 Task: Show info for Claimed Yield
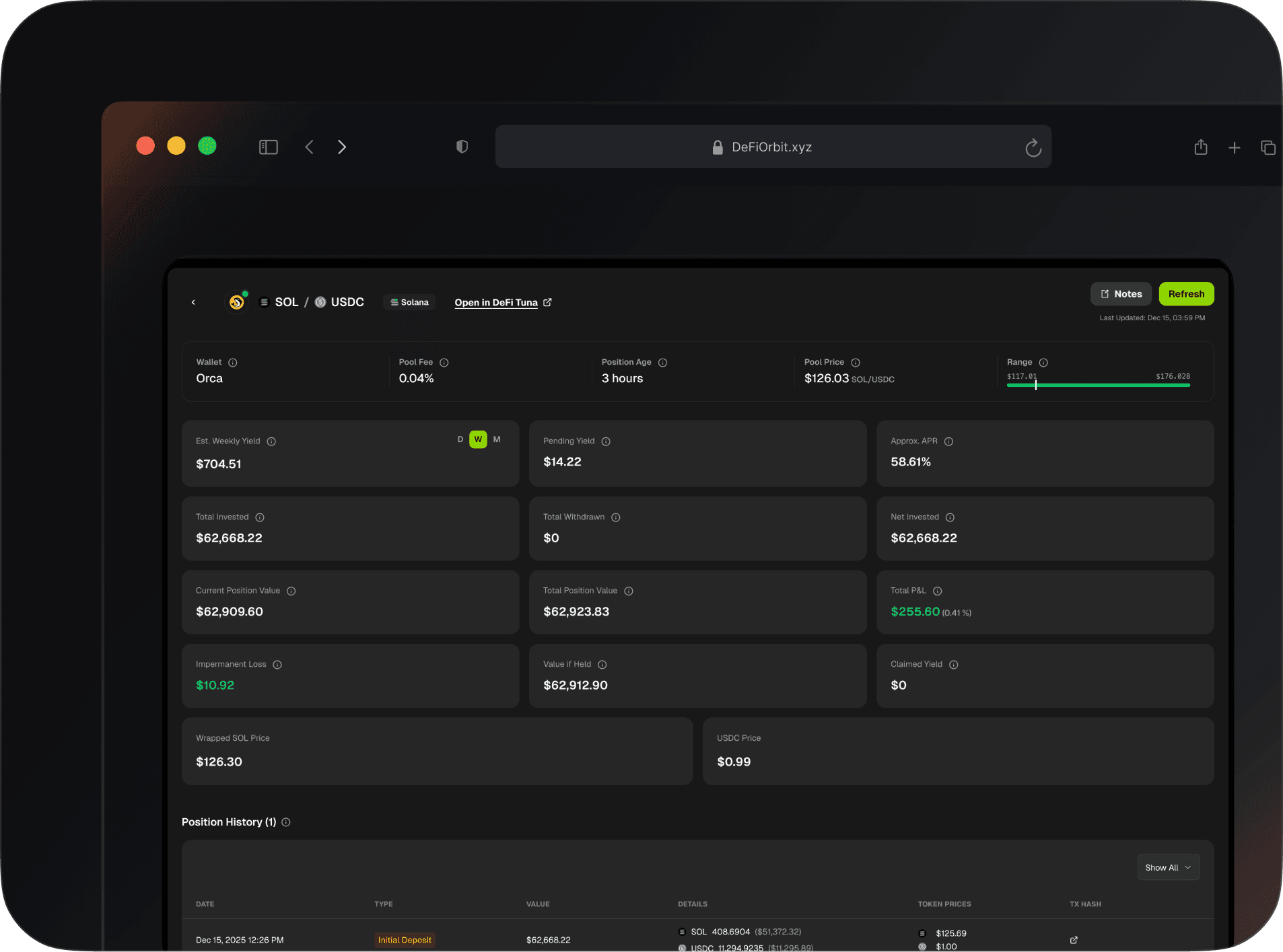(954, 665)
